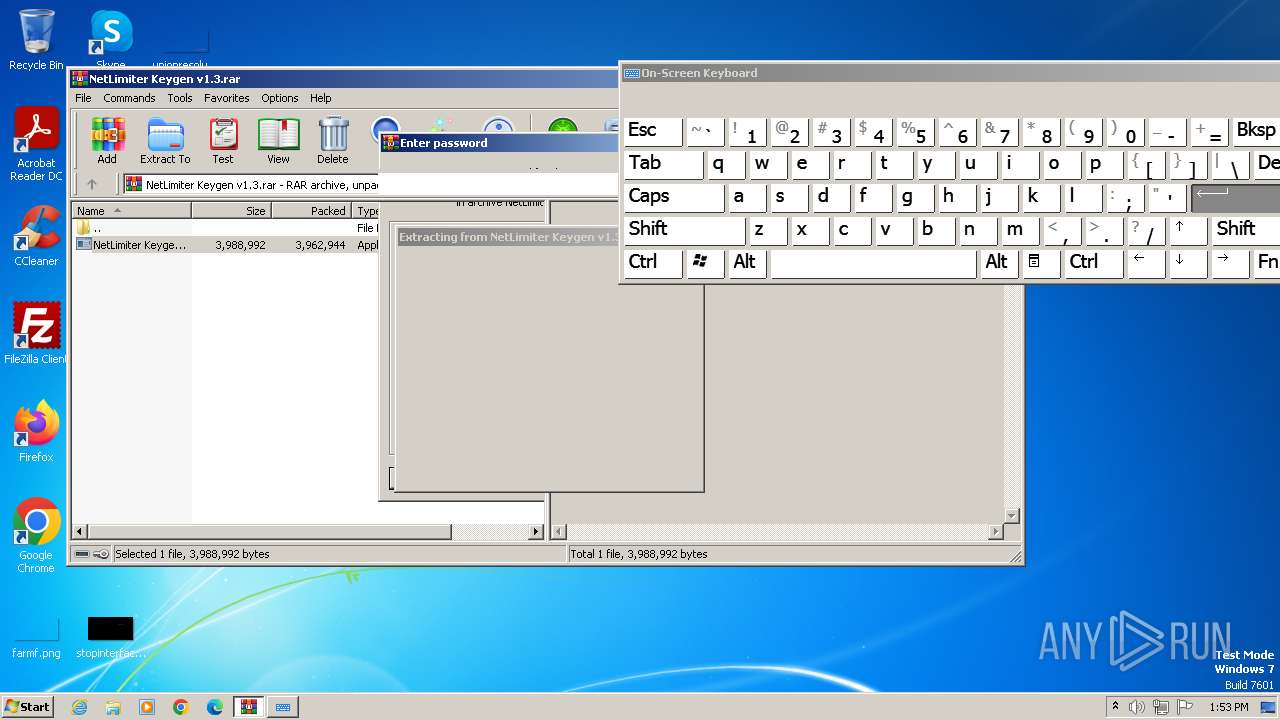The height and width of the screenshot is (720, 1280).
Task: Toggle the right Shift key on keyboard
Action: tap(1246, 230)
